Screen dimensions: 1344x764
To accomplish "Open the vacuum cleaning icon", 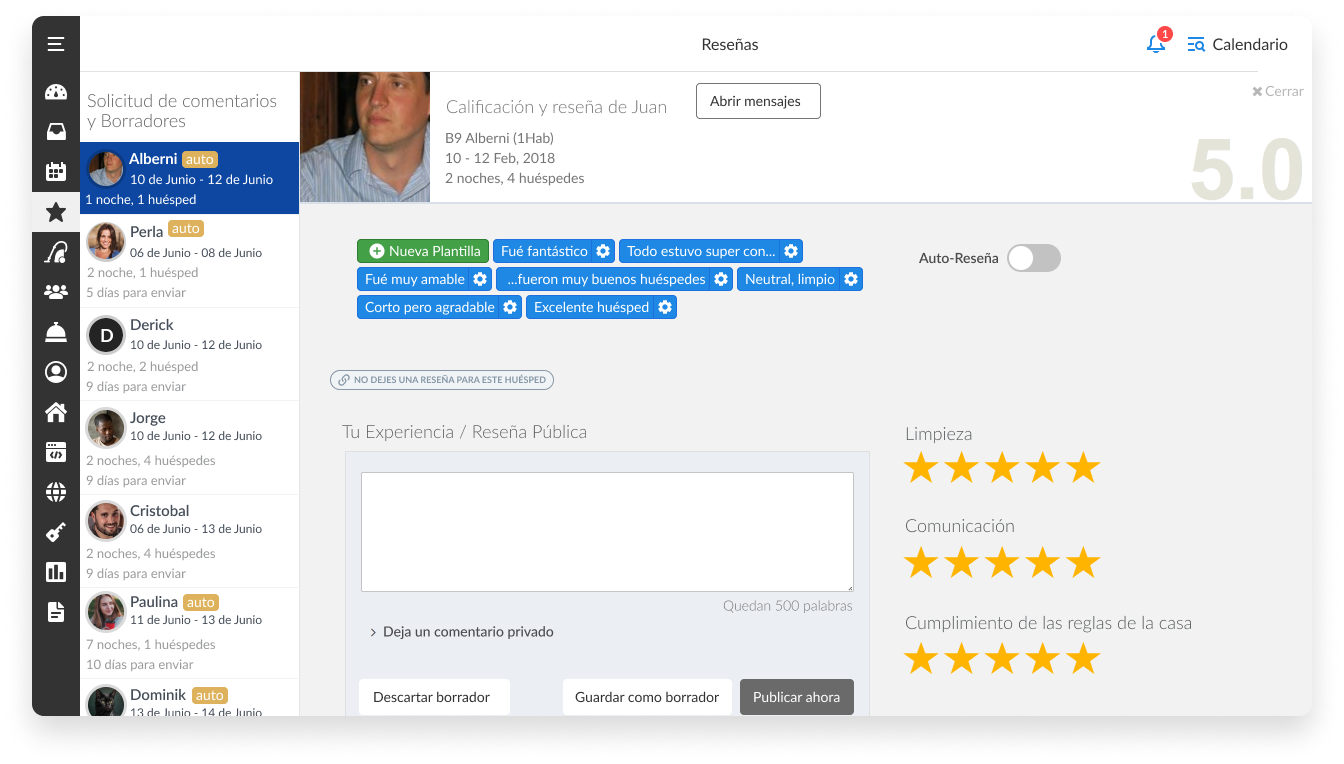I will [x=56, y=251].
